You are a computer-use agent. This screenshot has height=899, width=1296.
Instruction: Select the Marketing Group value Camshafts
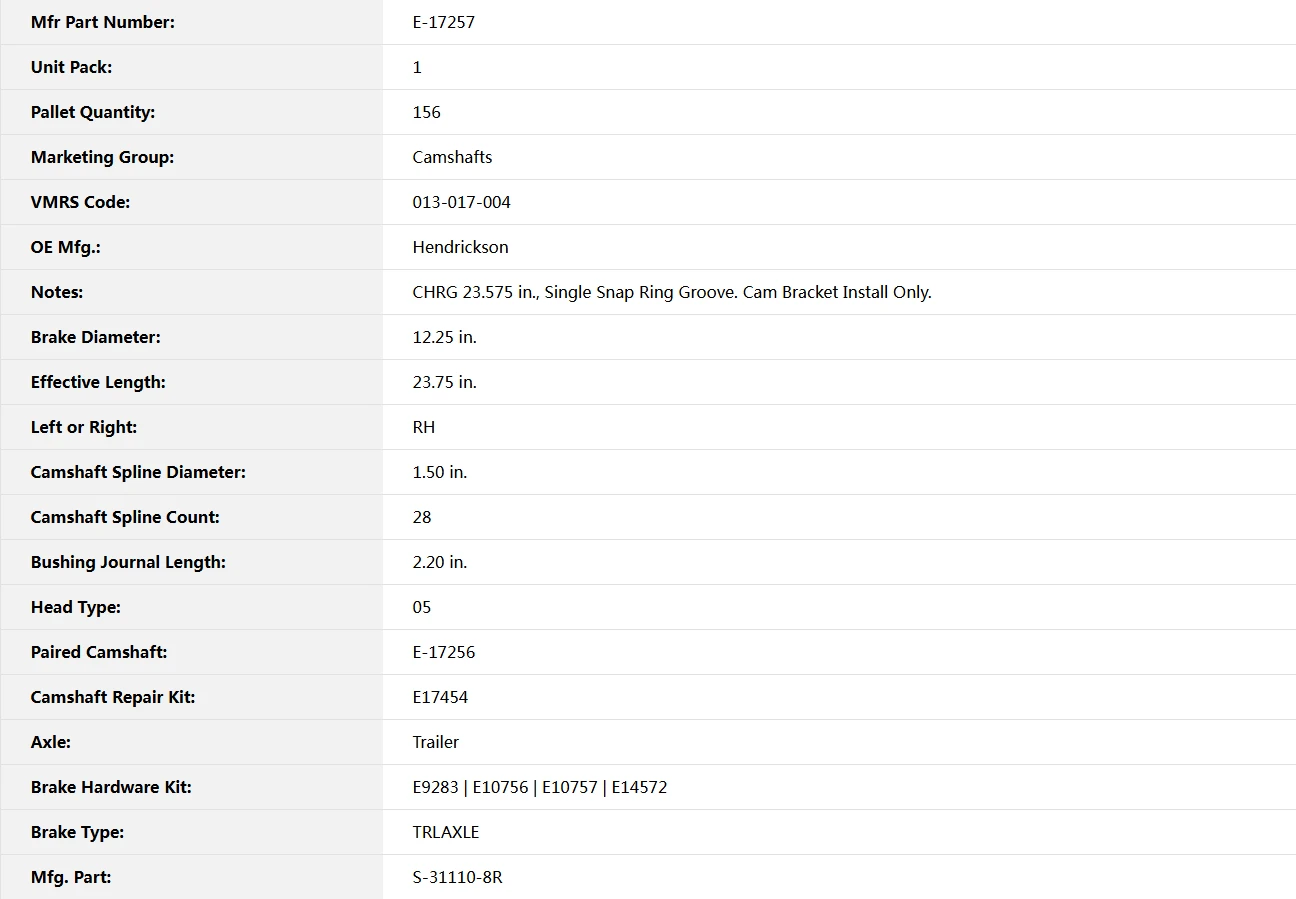click(x=452, y=157)
